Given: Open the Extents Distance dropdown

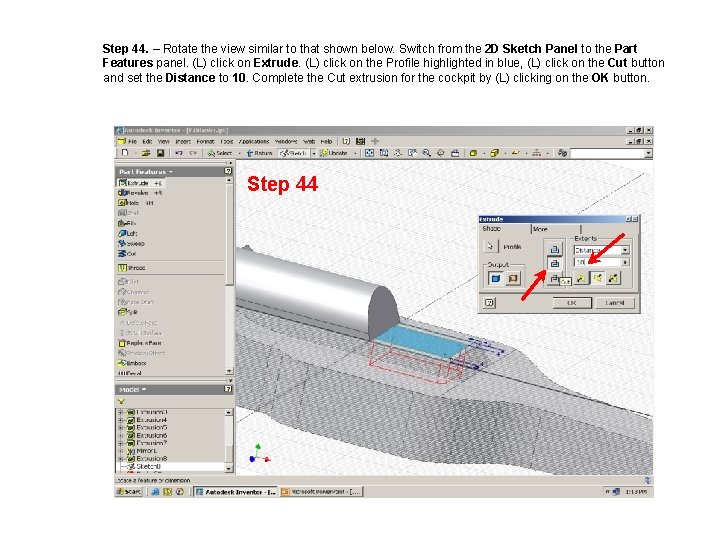Looking at the screenshot, I should tap(625, 250).
